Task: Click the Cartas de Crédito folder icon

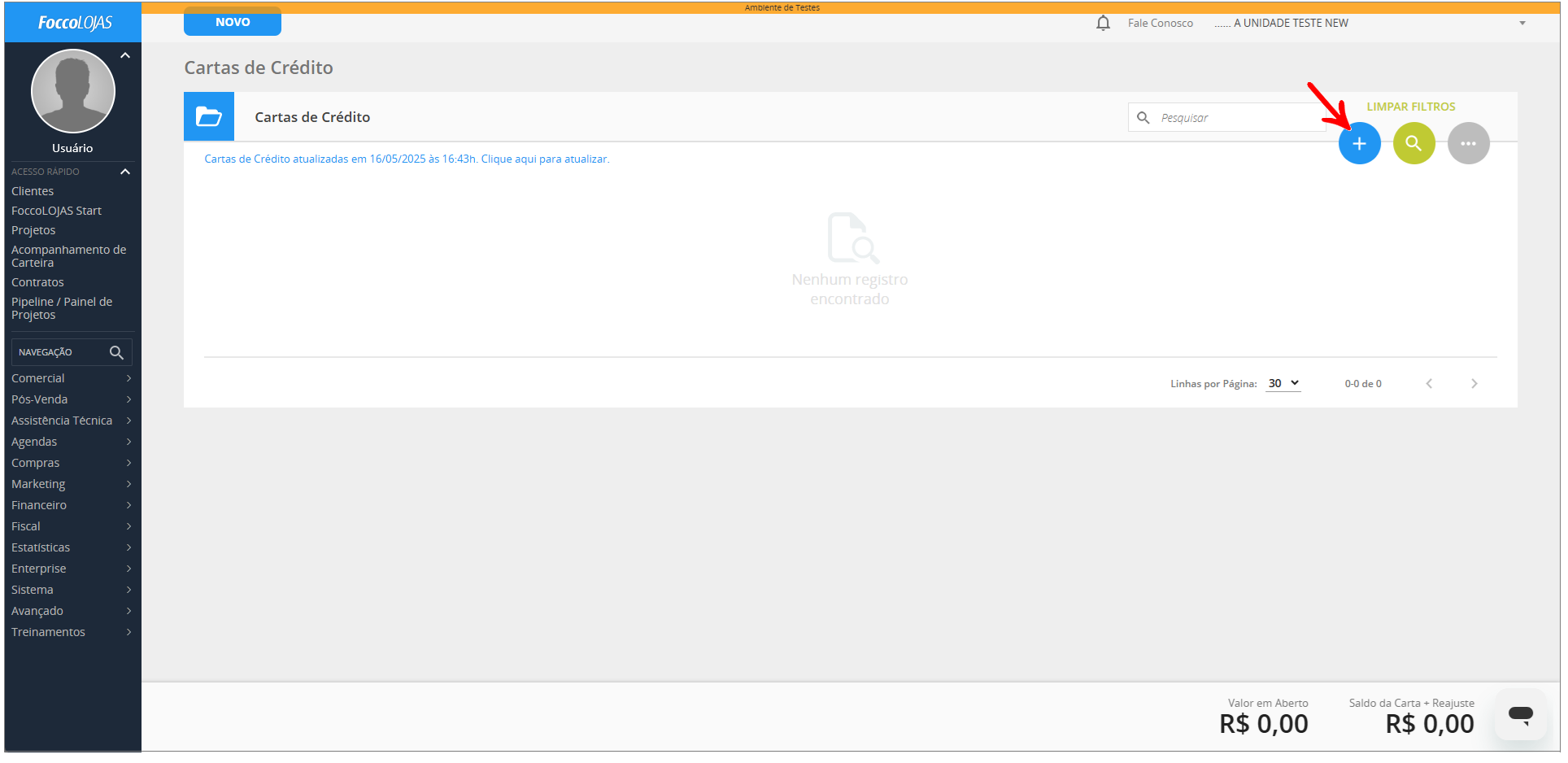Action: pyautogui.click(x=209, y=116)
